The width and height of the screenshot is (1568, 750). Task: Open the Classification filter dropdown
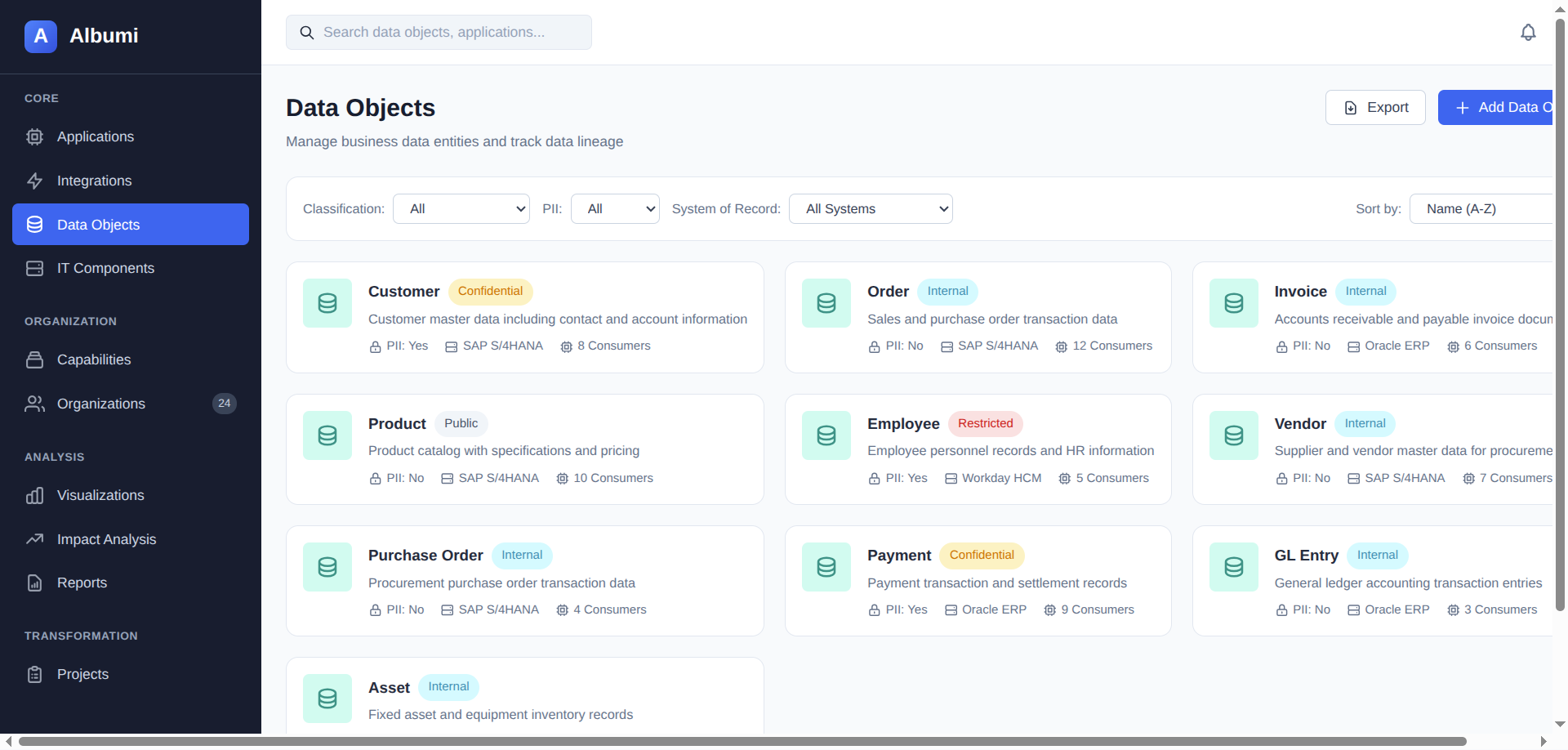[461, 209]
